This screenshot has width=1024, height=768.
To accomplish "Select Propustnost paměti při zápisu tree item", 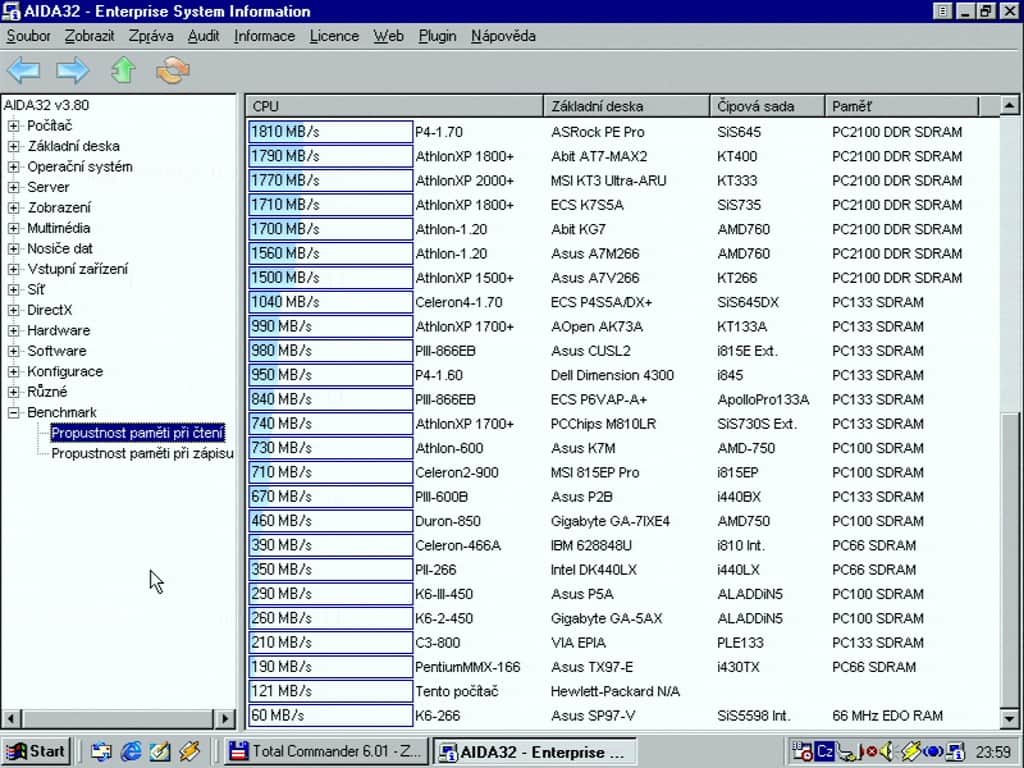I will pyautogui.click(x=142, y=453).
